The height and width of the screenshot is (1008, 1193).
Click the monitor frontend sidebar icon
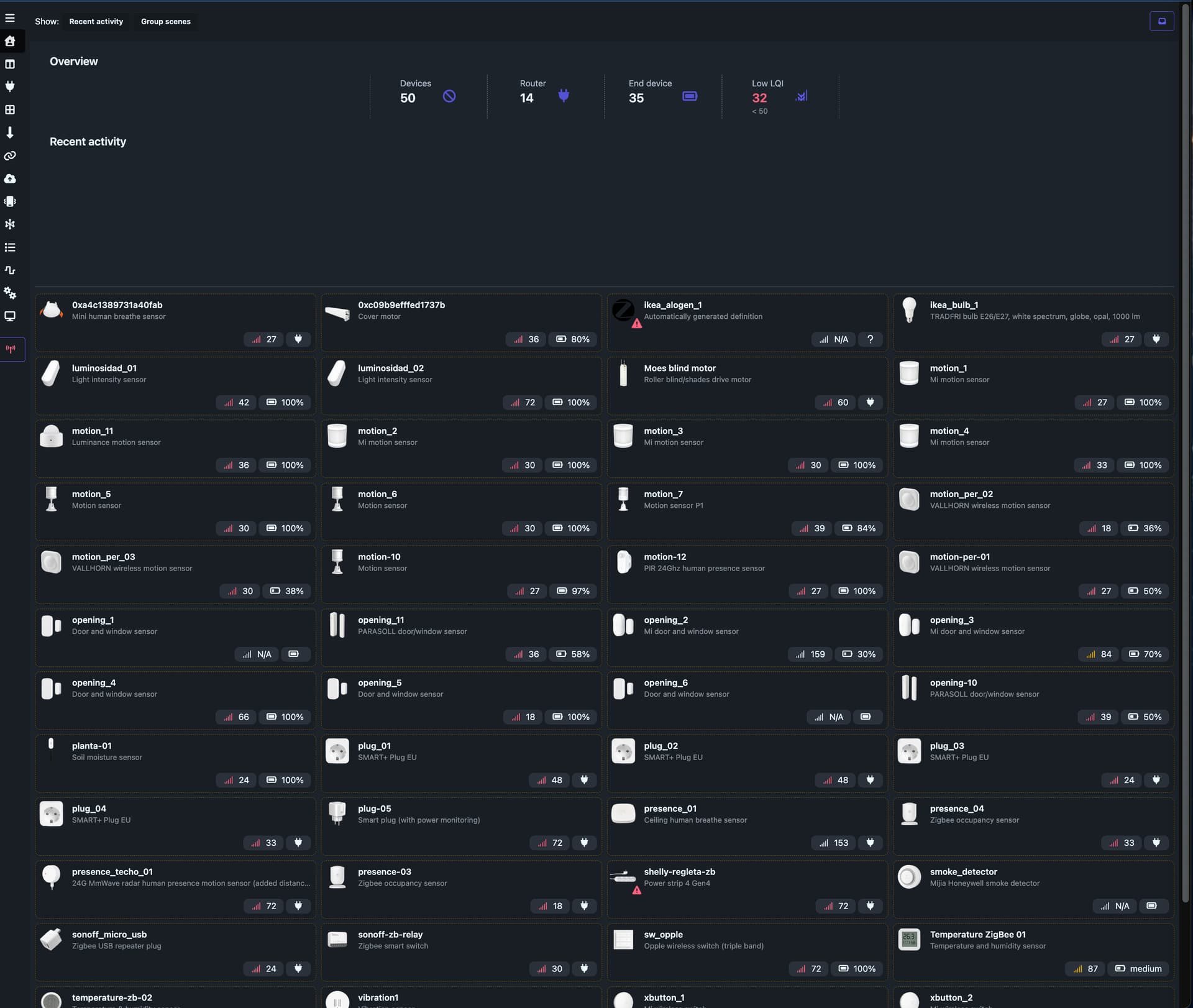pos(10,316)
